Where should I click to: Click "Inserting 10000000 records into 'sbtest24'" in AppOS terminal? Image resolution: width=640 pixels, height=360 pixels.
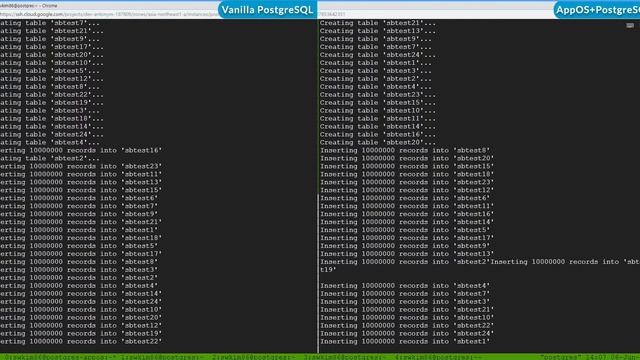(407, 333)
